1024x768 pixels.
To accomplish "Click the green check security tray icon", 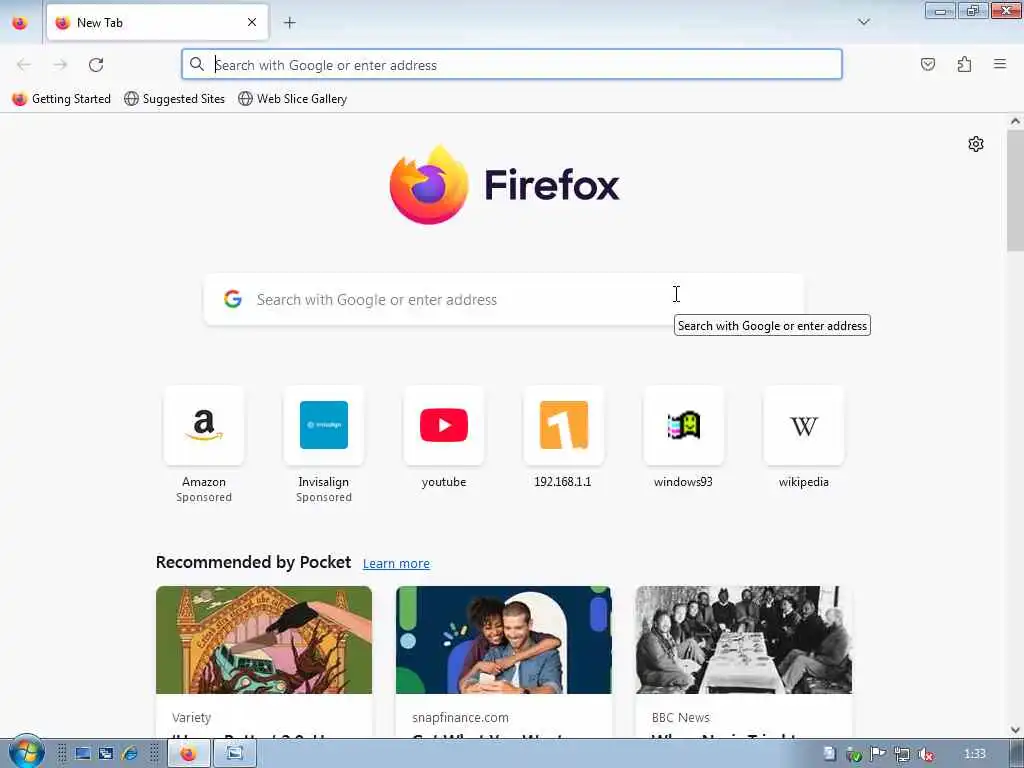I will click(x=854, y=755).
